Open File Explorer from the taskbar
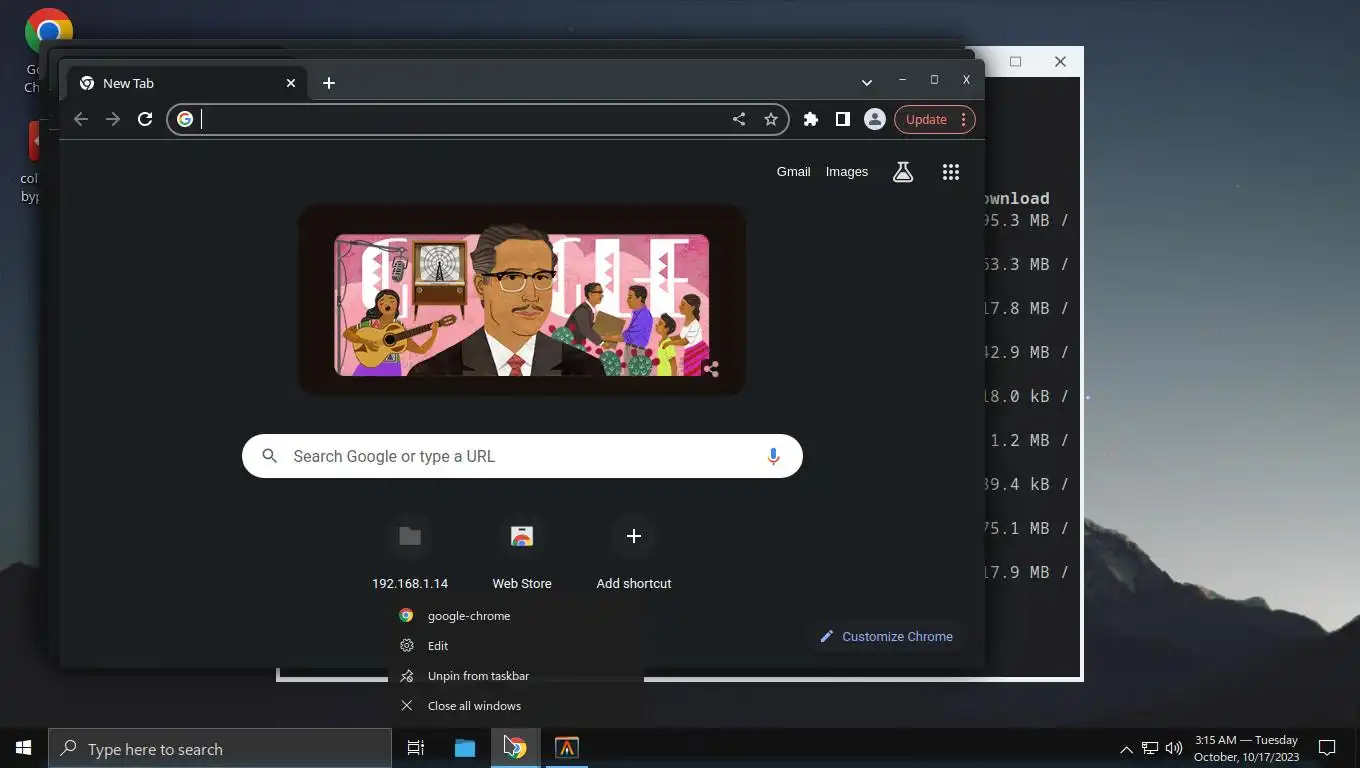Screen dimensions: 1360x768 pyautogui.click(x=465, y=748)
